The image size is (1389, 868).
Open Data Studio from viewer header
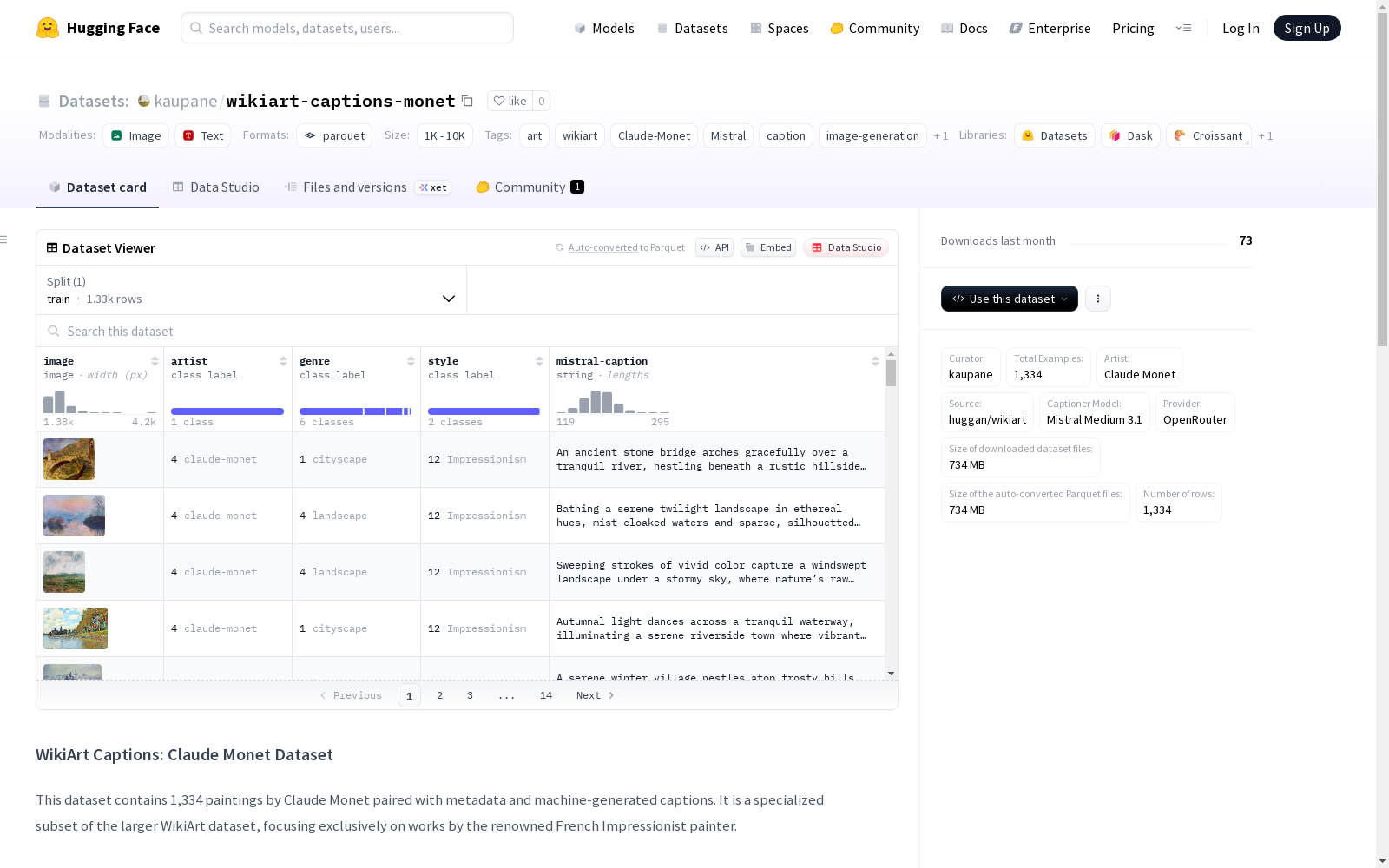point(846,247)
